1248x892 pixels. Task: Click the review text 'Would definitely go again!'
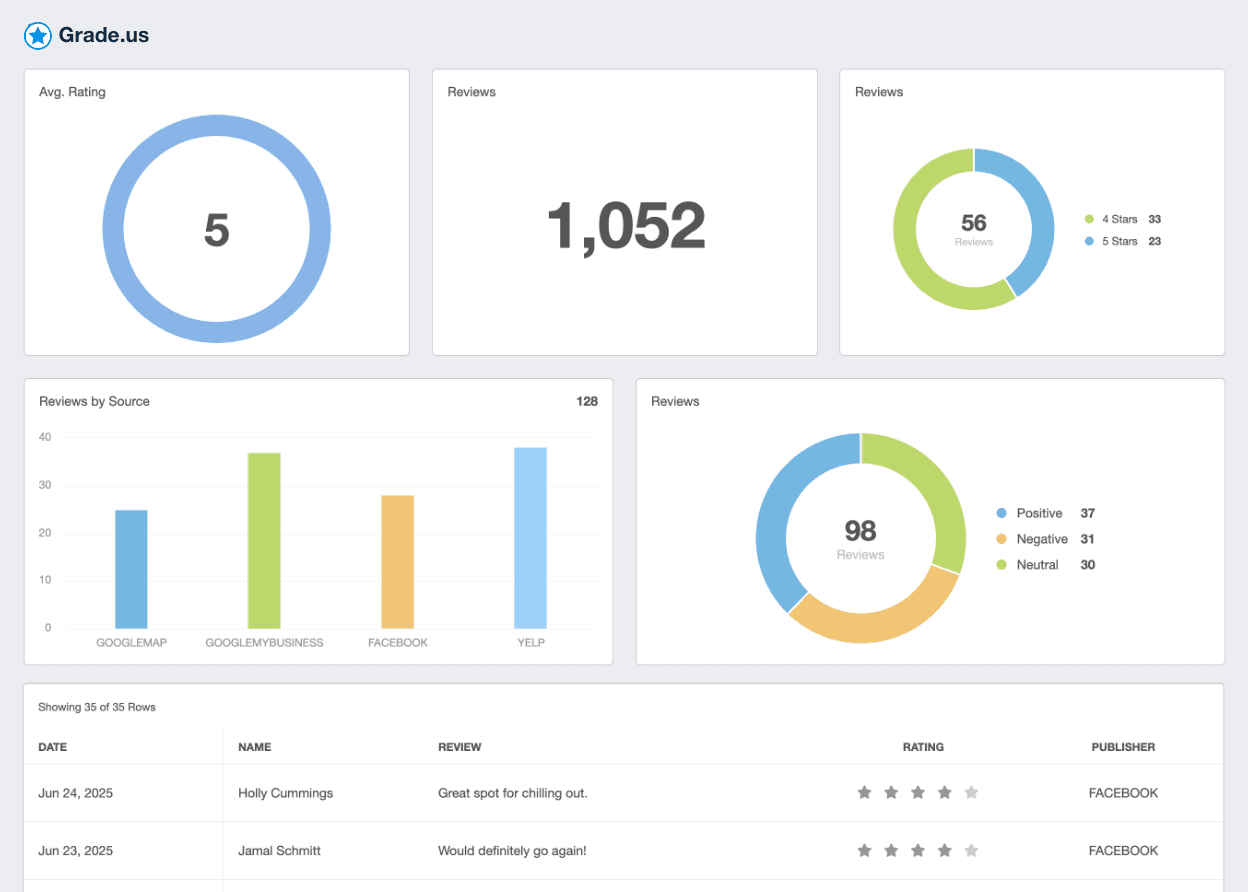tap(512, 850)
